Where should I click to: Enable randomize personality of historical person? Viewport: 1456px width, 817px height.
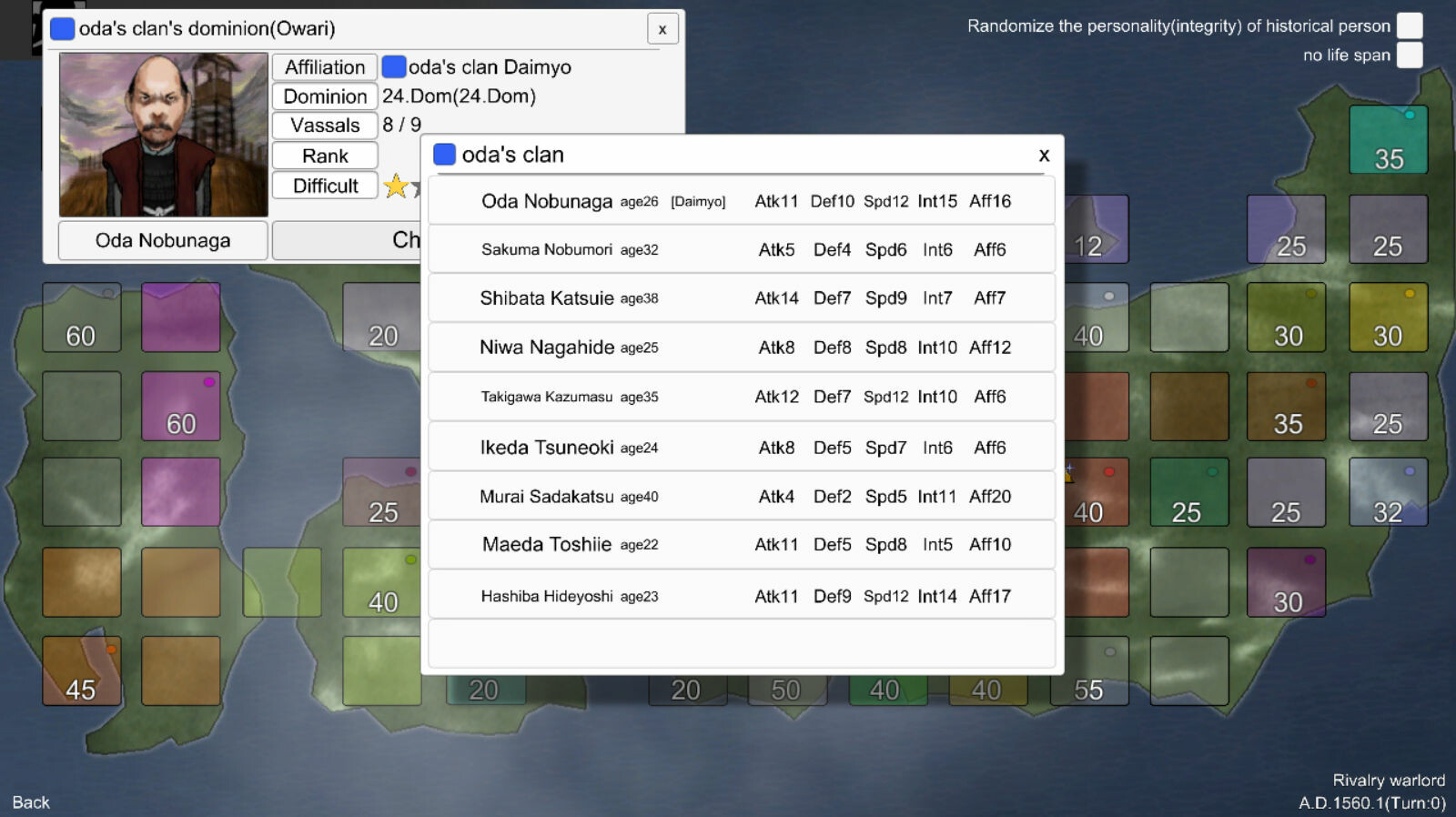pyautogui.click(x=1409, y=25)
